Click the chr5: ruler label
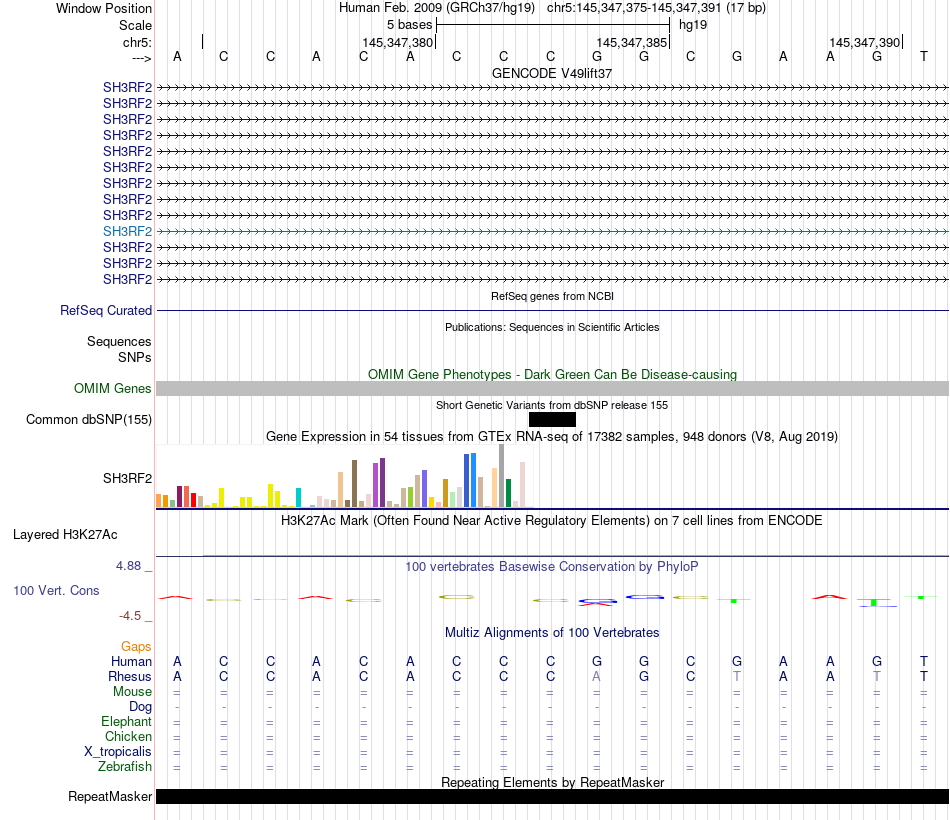Image resolution: width=950 pixels, height=820 pixels. pyautogui.click(x=137, y=42)
